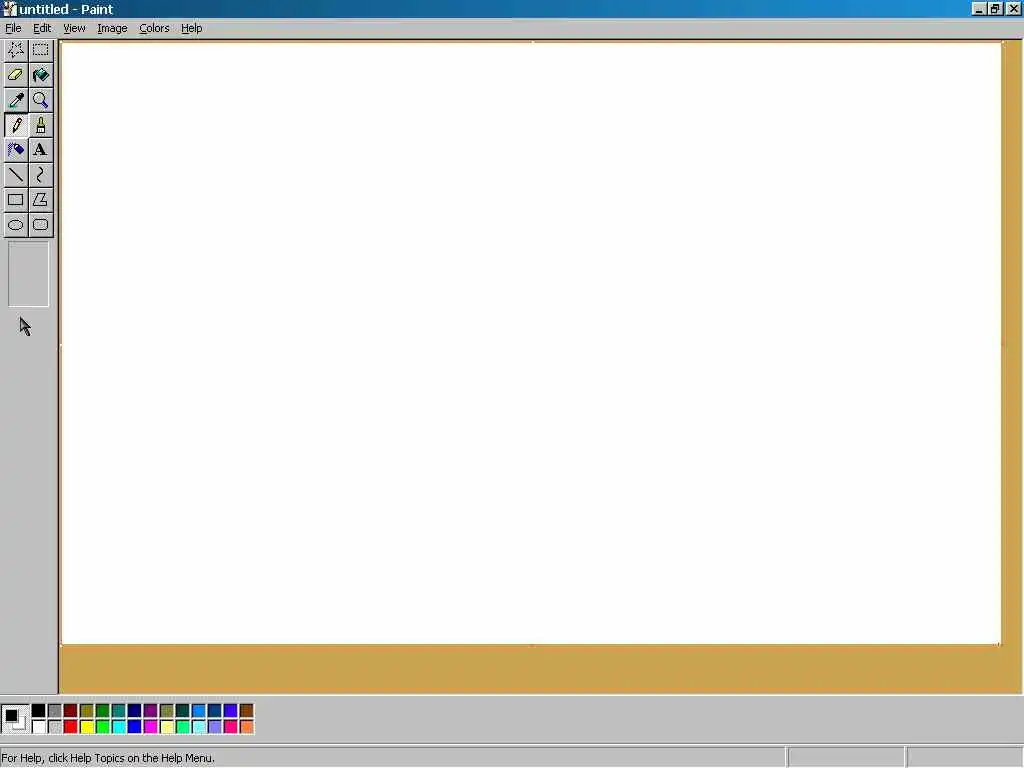Choose the bright lime green swatch
The image size is (1024, 768).
pos(103,727)
